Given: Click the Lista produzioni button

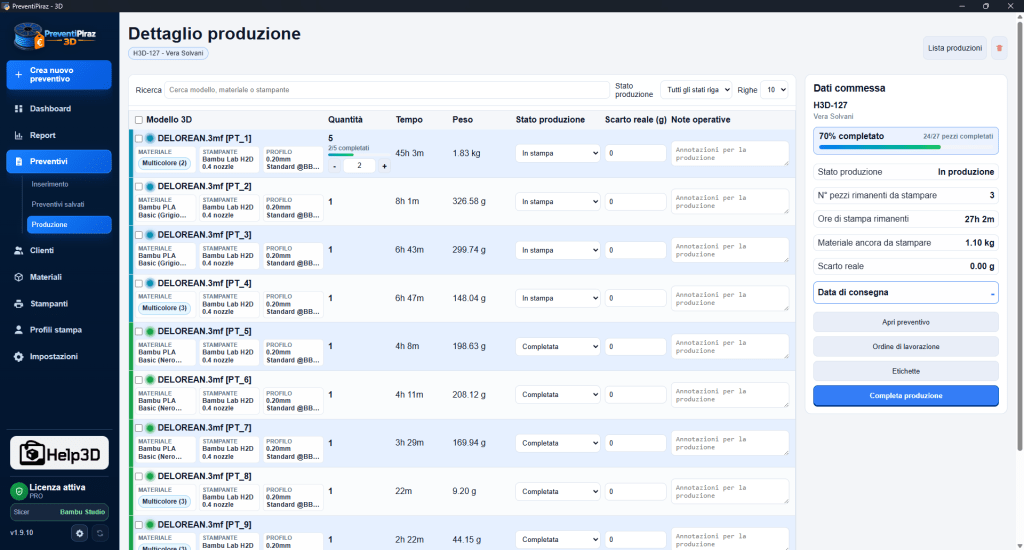Looking at the screenshot, I should pos(955,48).
